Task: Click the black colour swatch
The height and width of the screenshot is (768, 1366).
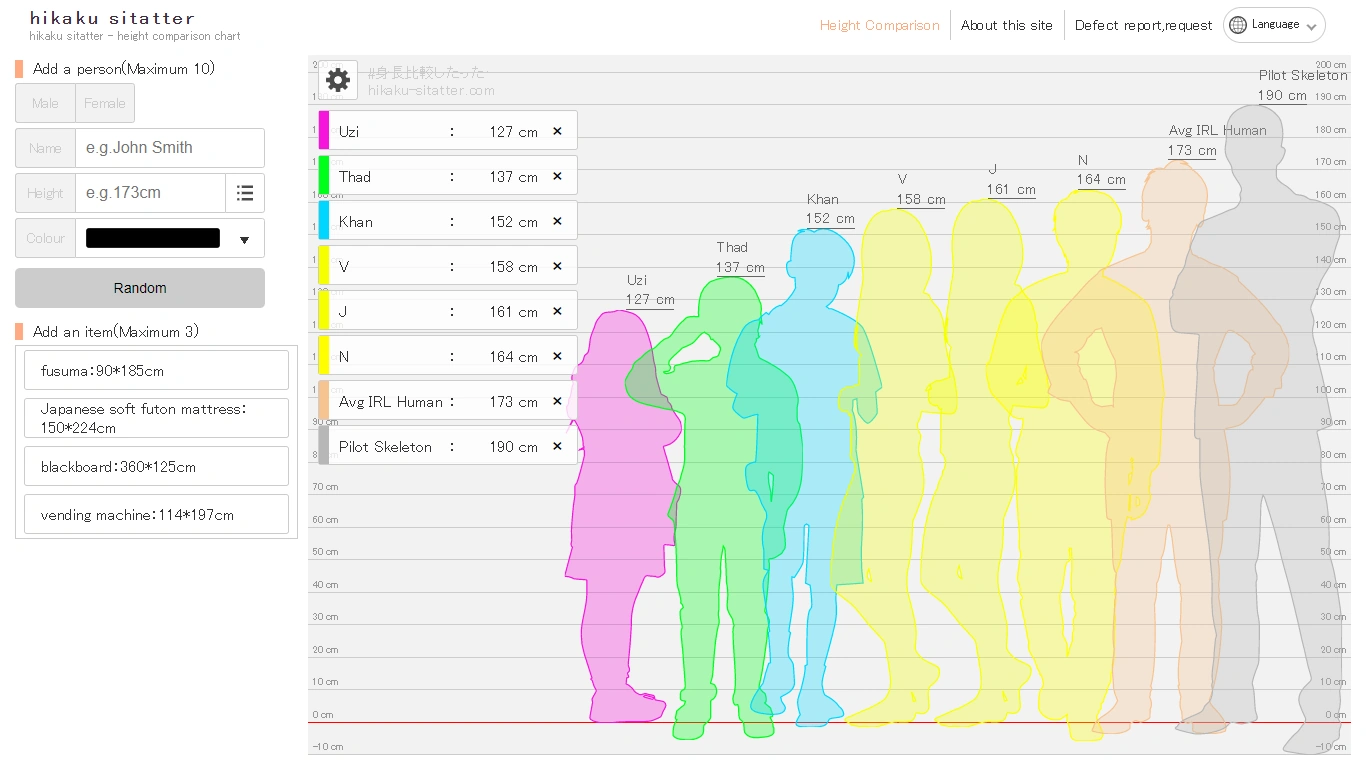Action: coord(152,238)
